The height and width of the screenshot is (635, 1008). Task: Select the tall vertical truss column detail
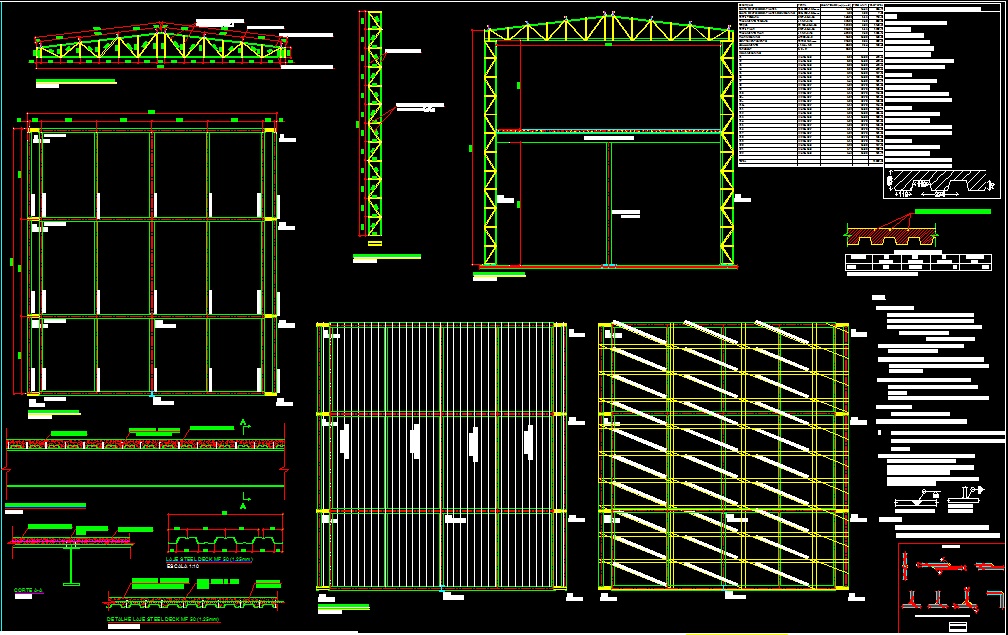(x=375, y=125)
